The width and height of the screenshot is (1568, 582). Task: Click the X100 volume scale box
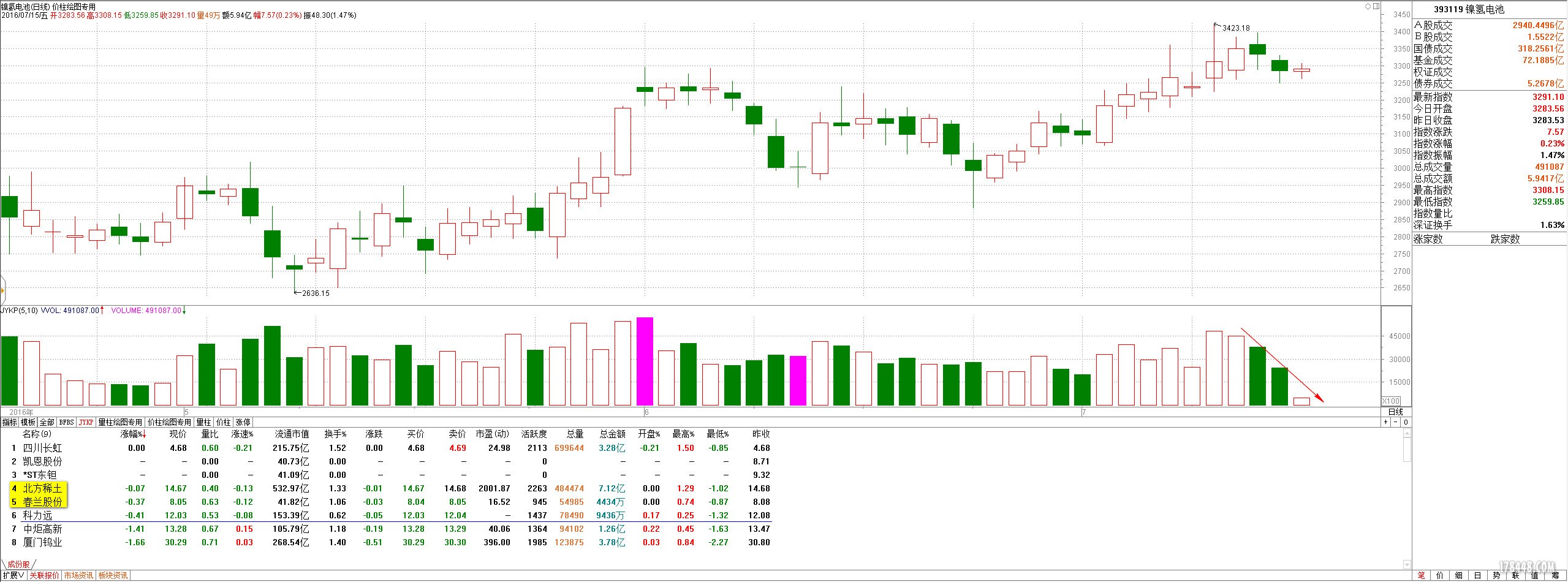click(1391, 401)
